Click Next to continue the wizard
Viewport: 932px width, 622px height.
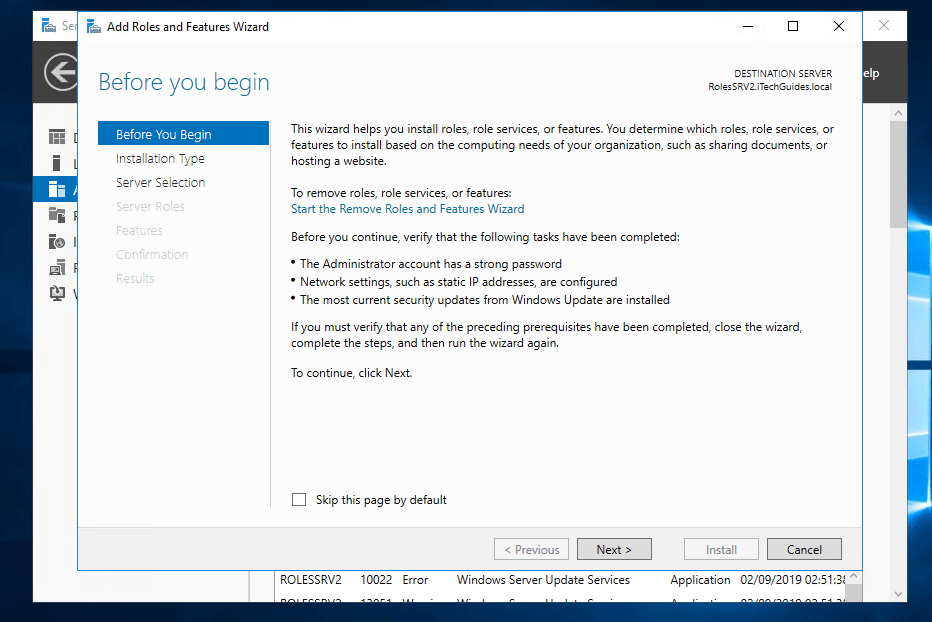613,548
